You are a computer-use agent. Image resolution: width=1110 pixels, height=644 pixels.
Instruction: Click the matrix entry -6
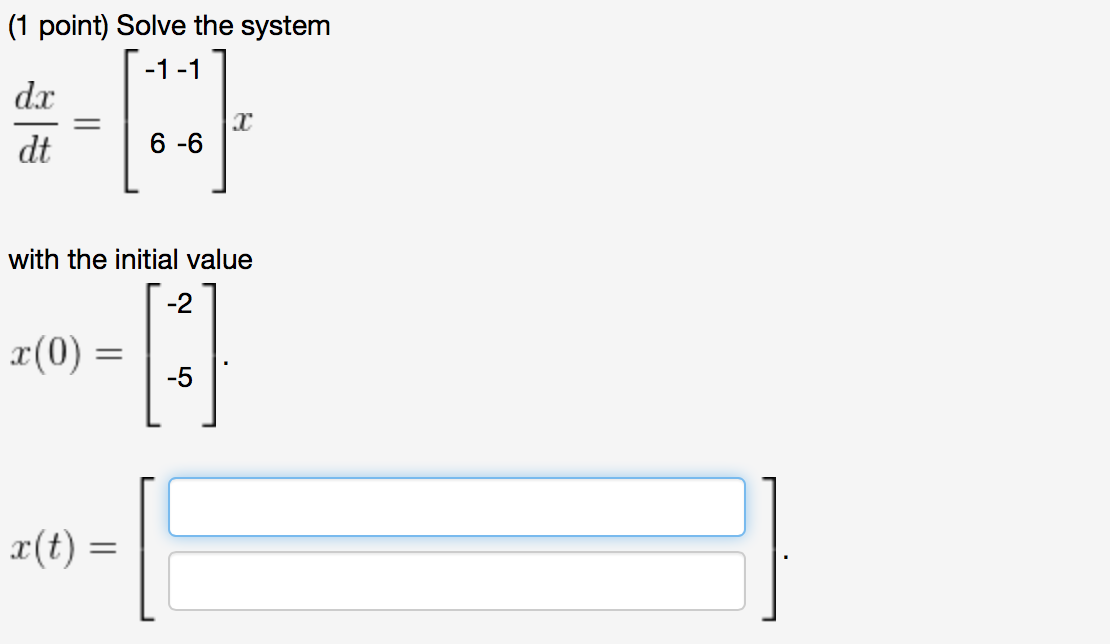tap(190, 144)
